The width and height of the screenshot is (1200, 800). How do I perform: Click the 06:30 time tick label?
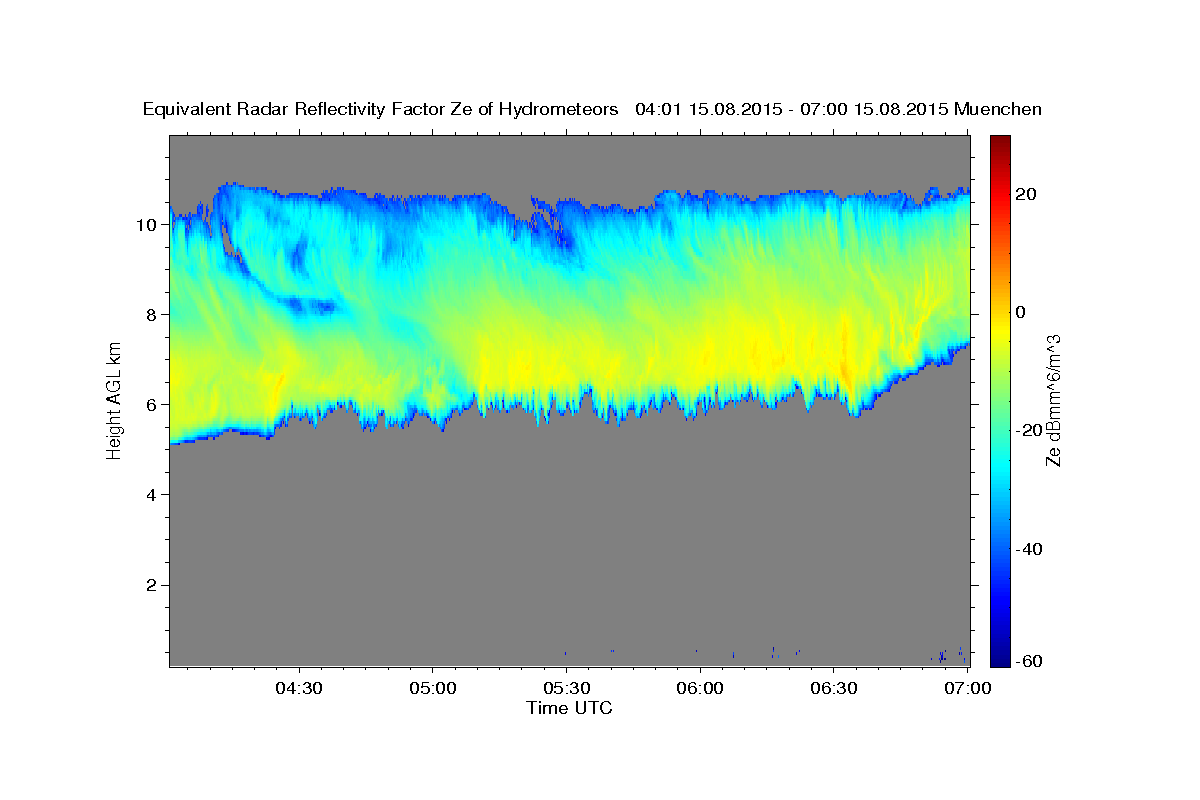[x=833, y=688]
